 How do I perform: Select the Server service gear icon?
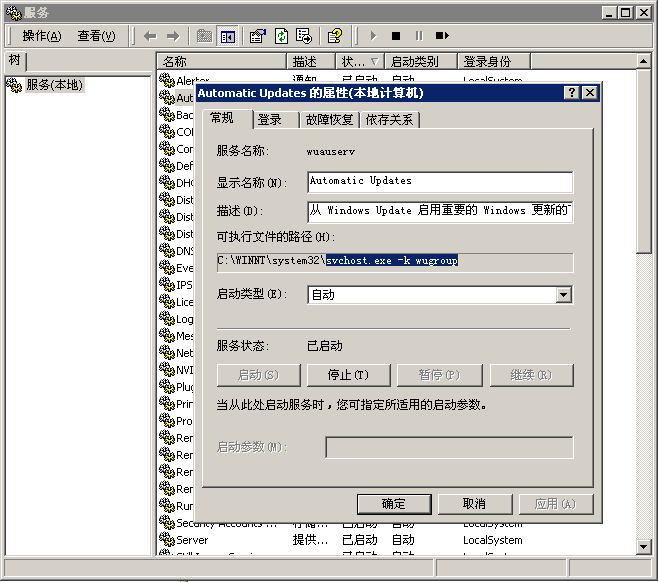(x=167, y=540)
